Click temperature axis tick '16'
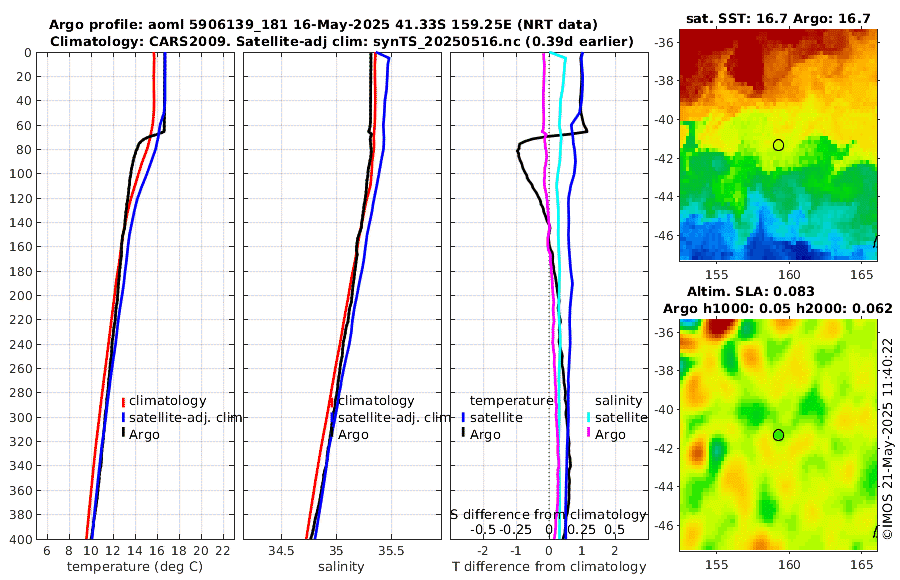Image resolution: width=900 pixels, height=580 pixels. (x=157, y=551)
